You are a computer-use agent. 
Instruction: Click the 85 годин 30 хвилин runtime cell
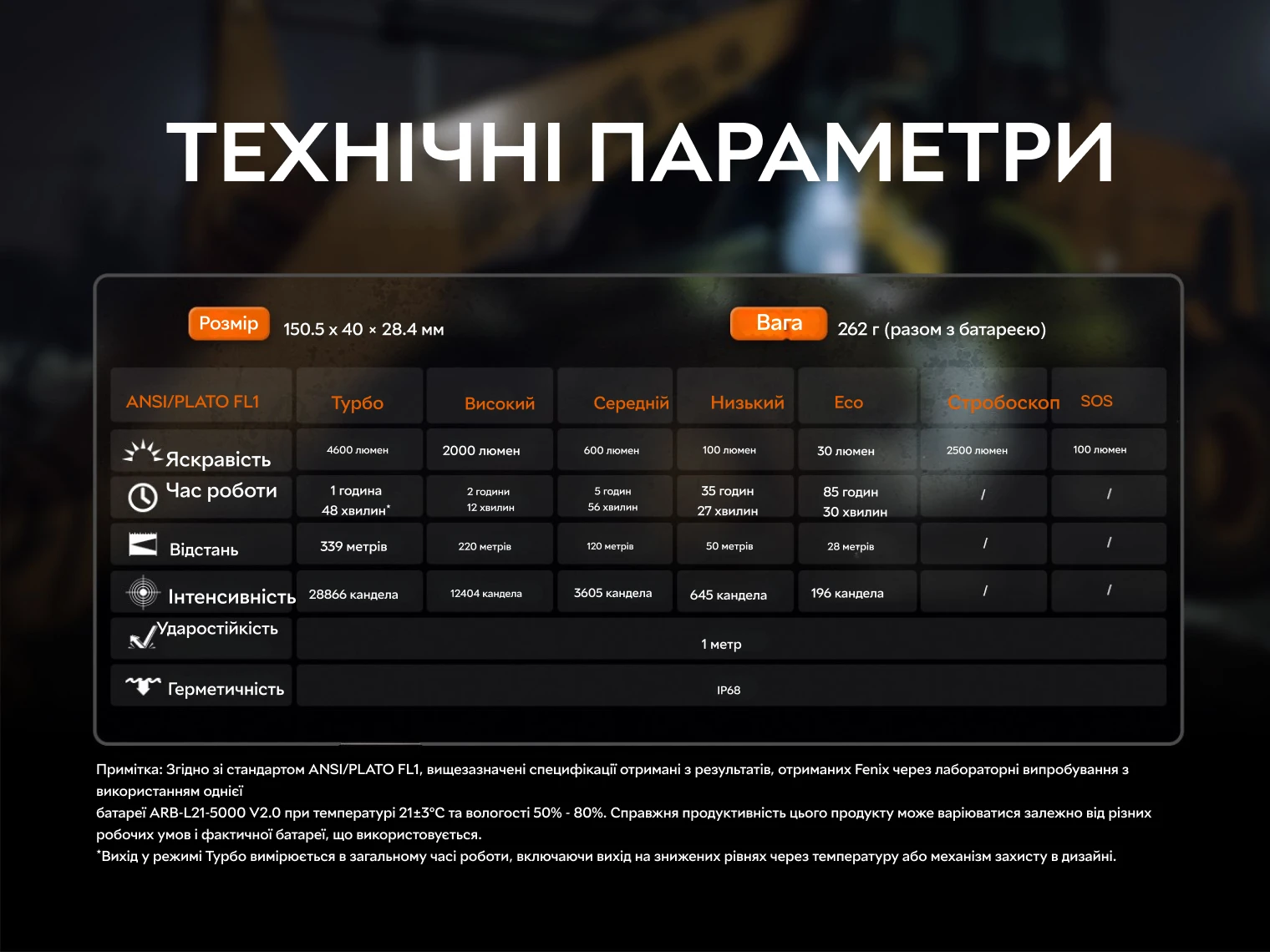click(857, 497)
